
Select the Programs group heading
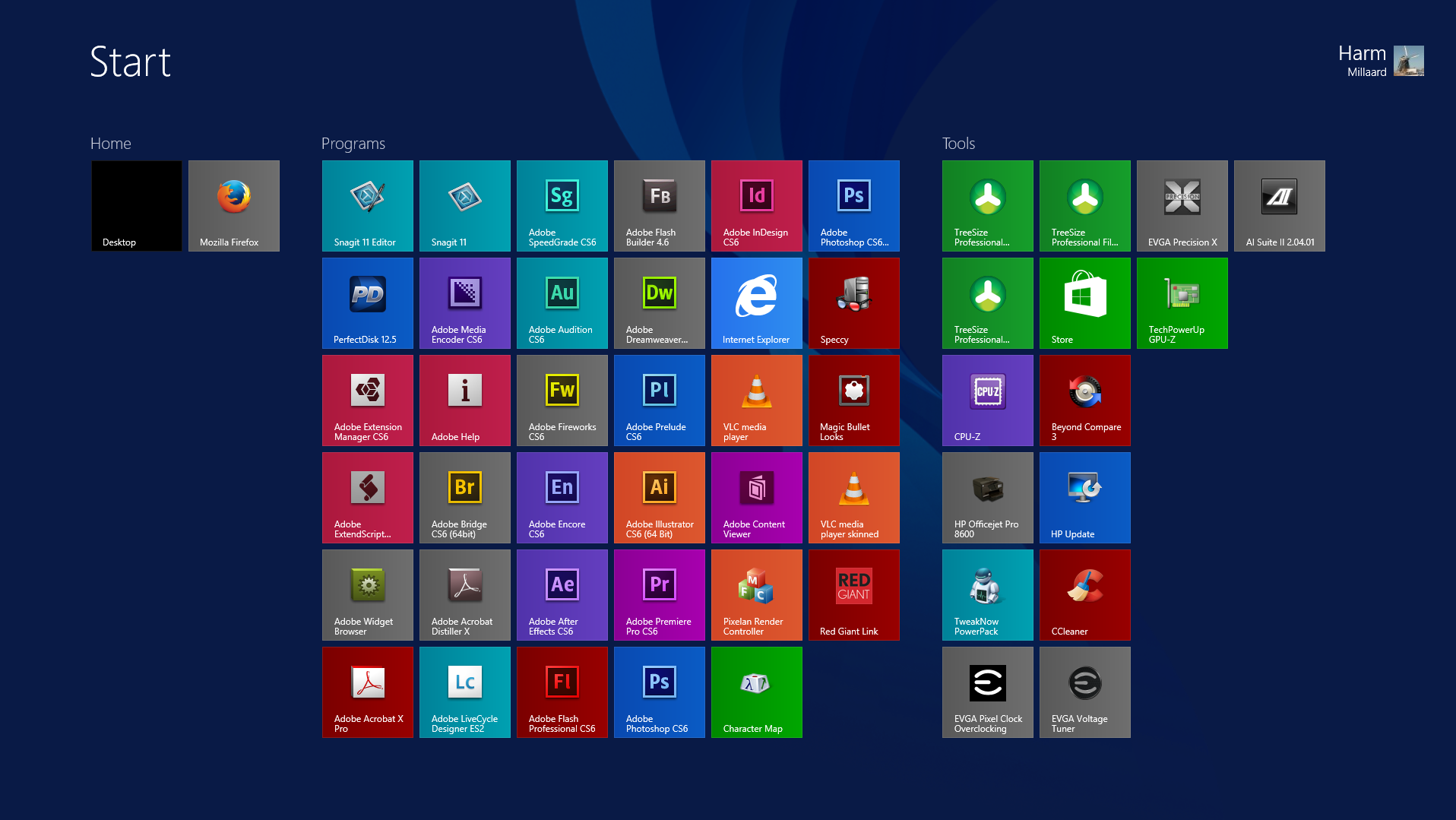pyautogui.click(x=353, y=144)
